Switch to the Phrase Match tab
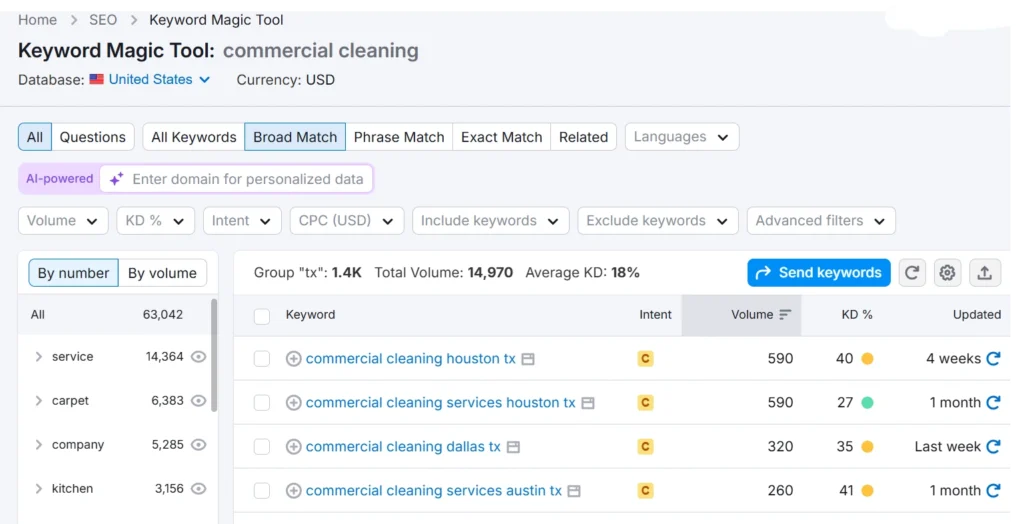 coord(399,137)
